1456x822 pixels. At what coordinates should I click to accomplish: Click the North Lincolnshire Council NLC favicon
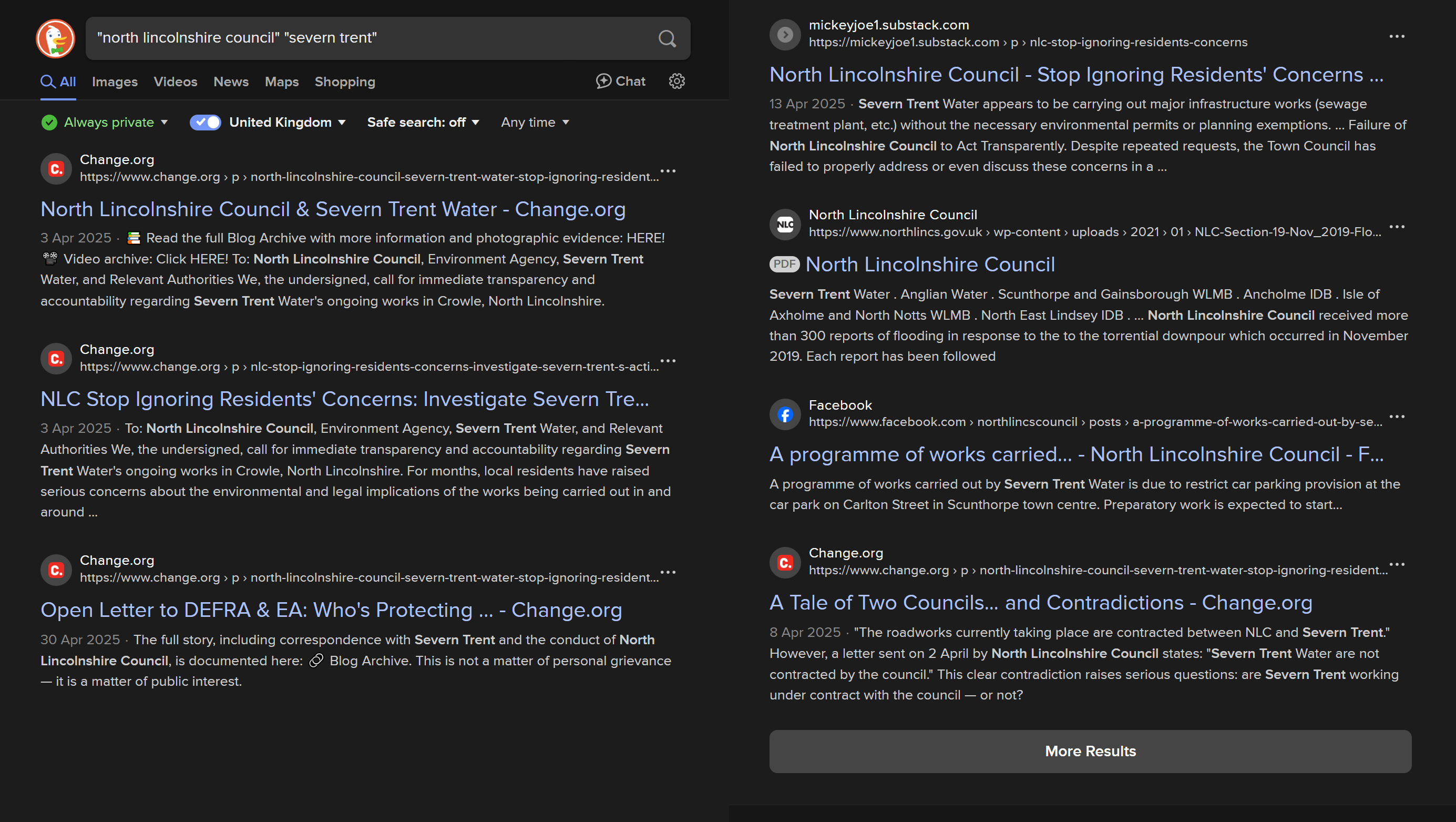tap(785, 225)
